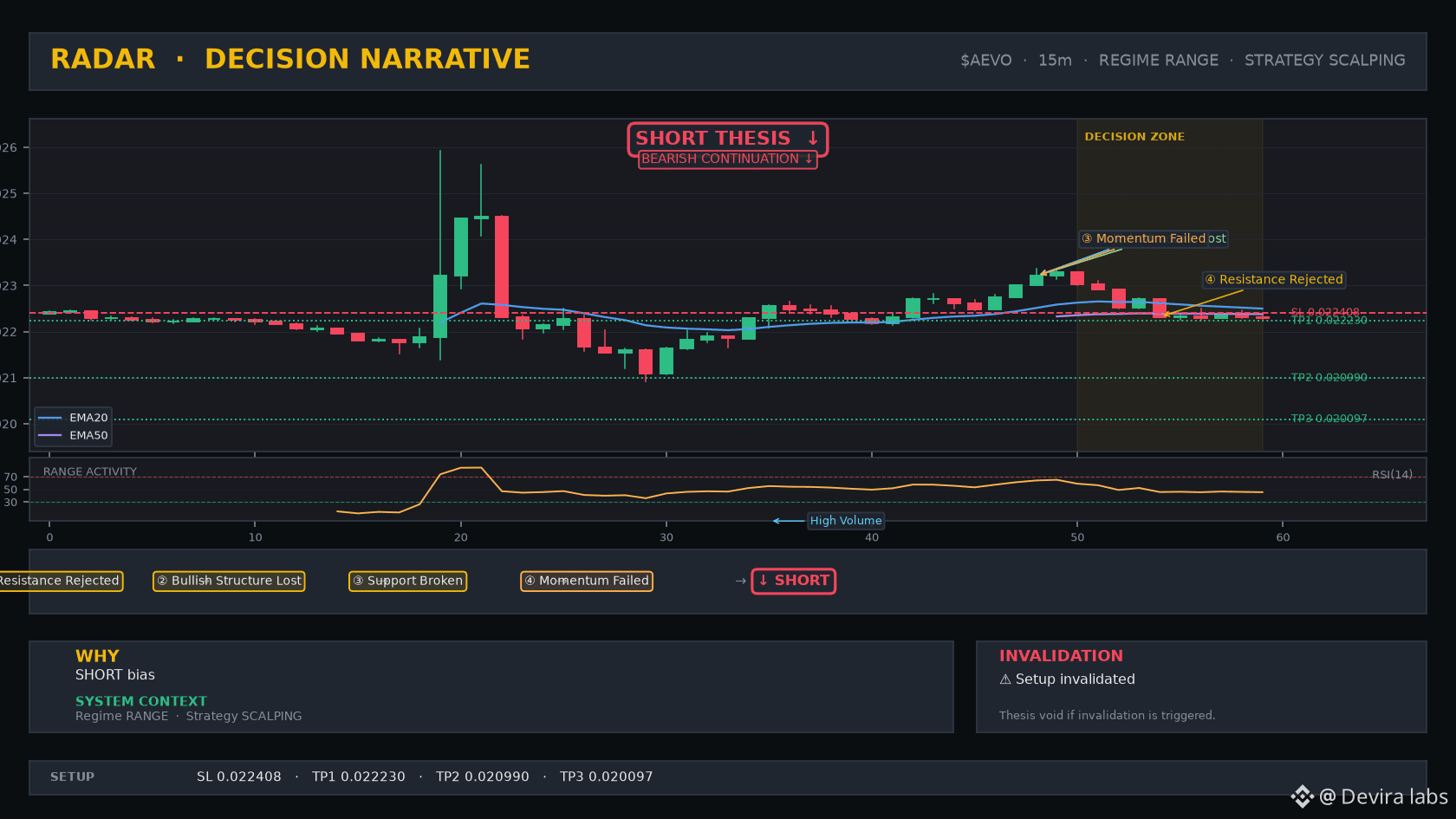Select the red SHORT decision badge
The height and width of the screenshot is (819, 1456).
(x=794, y=581)
